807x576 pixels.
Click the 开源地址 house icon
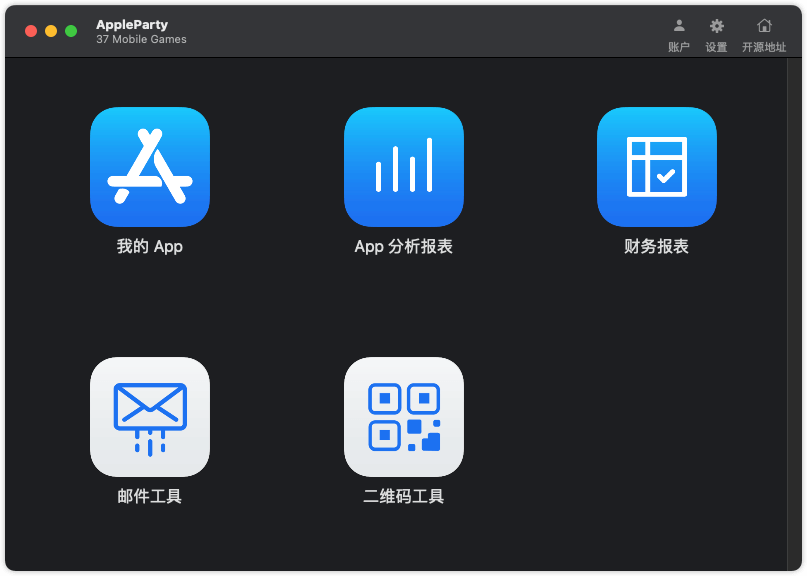[764, 25]
